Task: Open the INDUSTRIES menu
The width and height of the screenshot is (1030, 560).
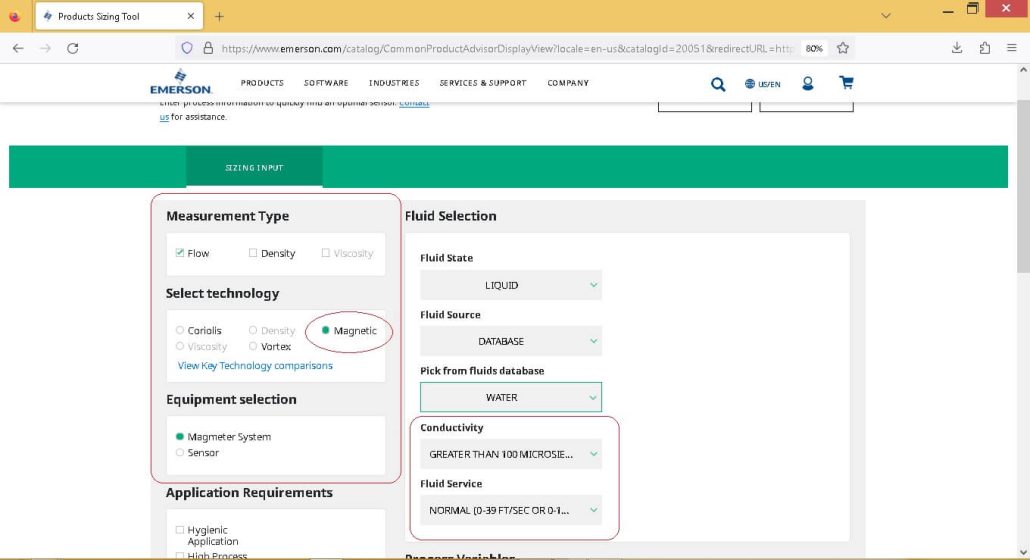Action: click(x=394, y=83)
